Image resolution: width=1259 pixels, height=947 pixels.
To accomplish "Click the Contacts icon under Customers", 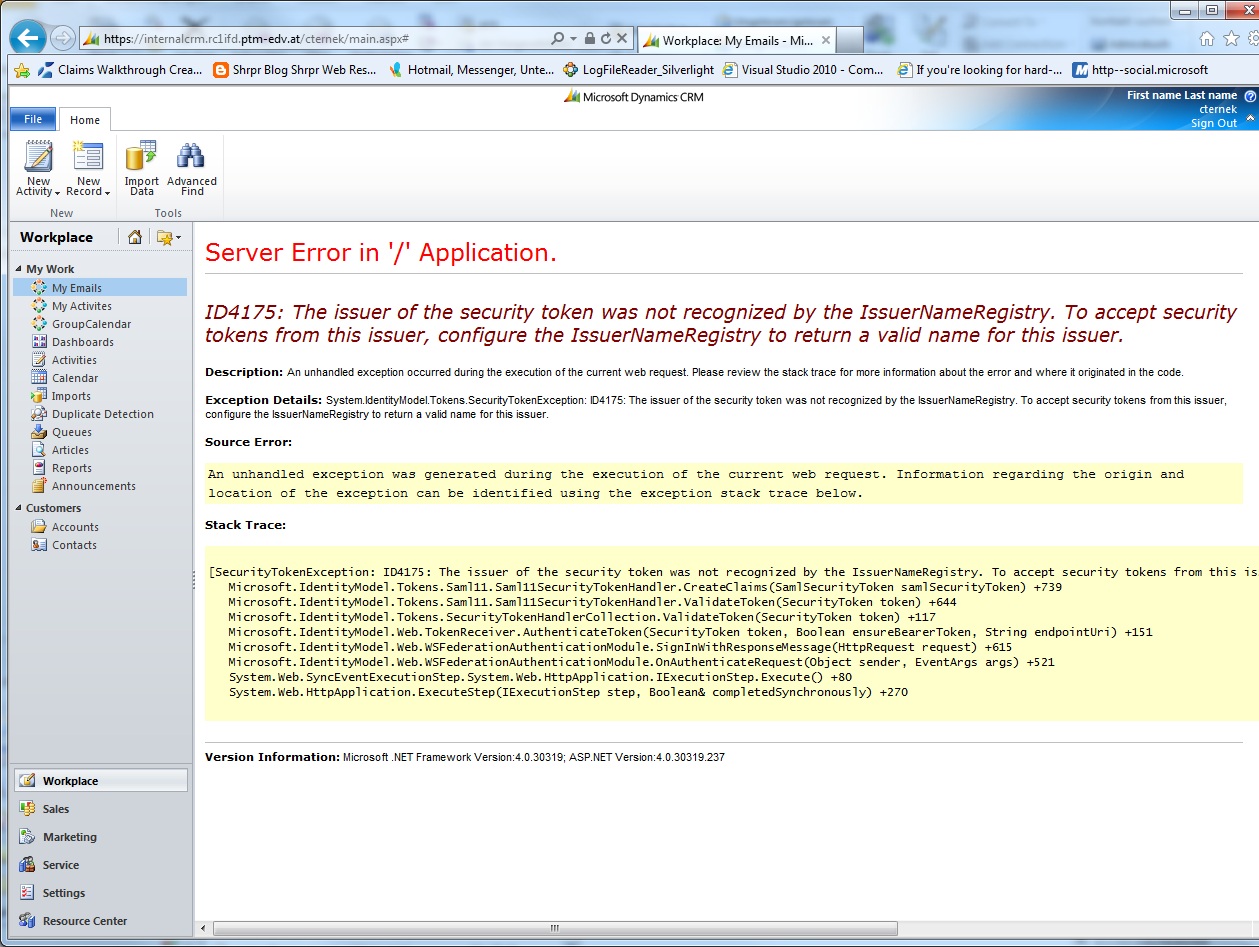I will (39, 545).
